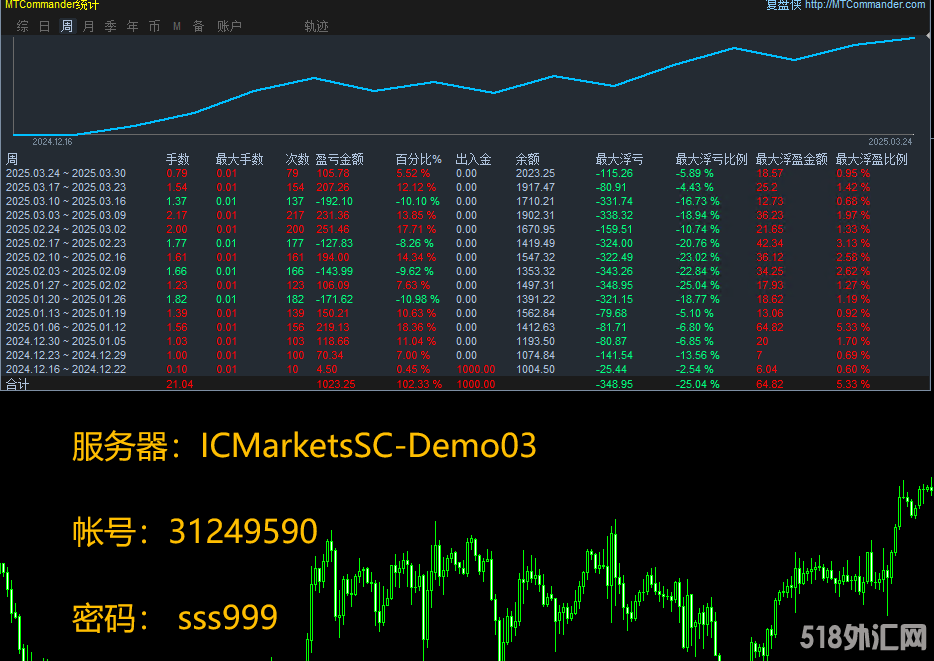Screen dimensions: 934x661
Task: Switch to the M tab
Action: [x=177, y=26]
